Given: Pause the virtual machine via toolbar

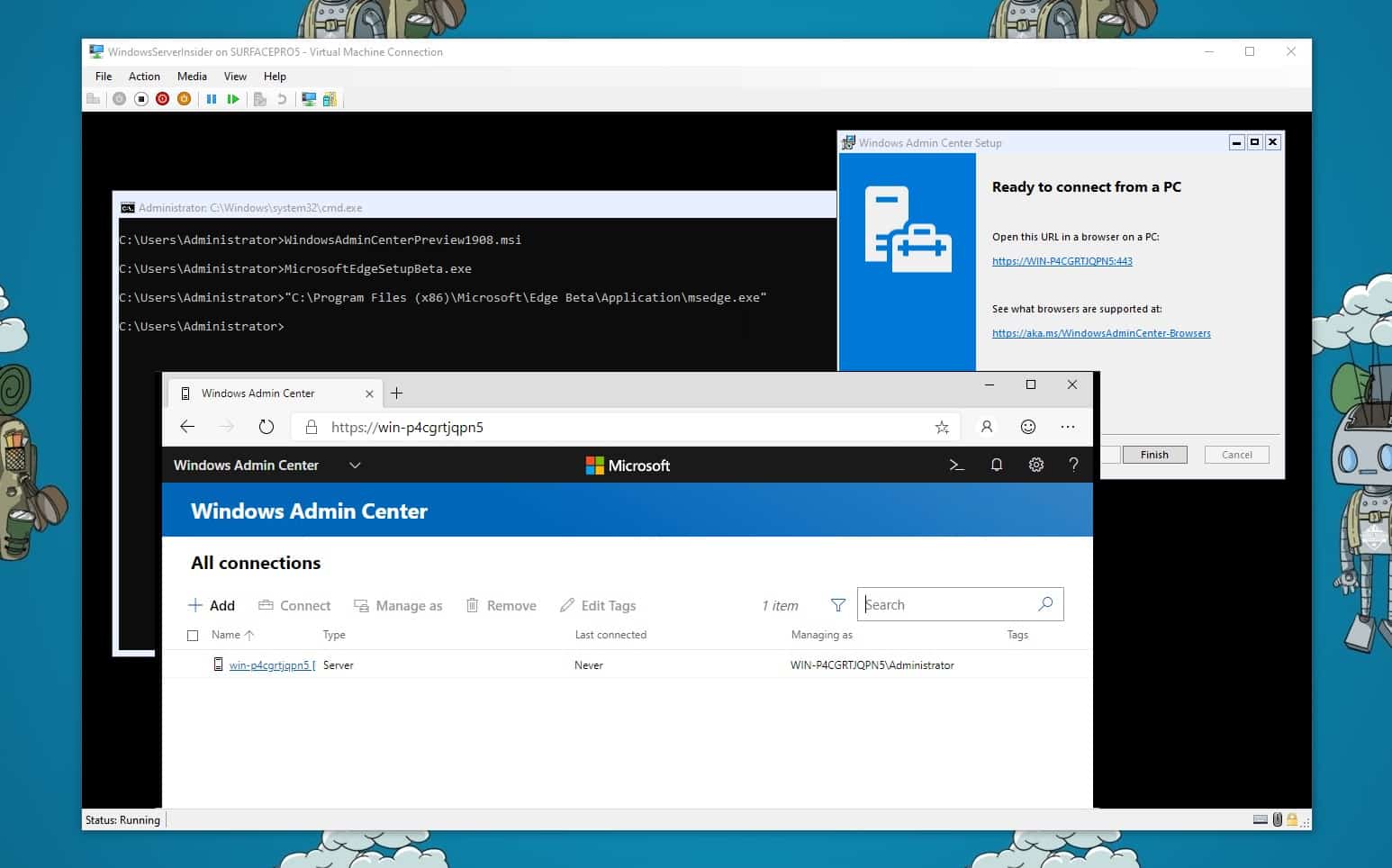Looking at the screenshot, I should click(x=212, y=99).
